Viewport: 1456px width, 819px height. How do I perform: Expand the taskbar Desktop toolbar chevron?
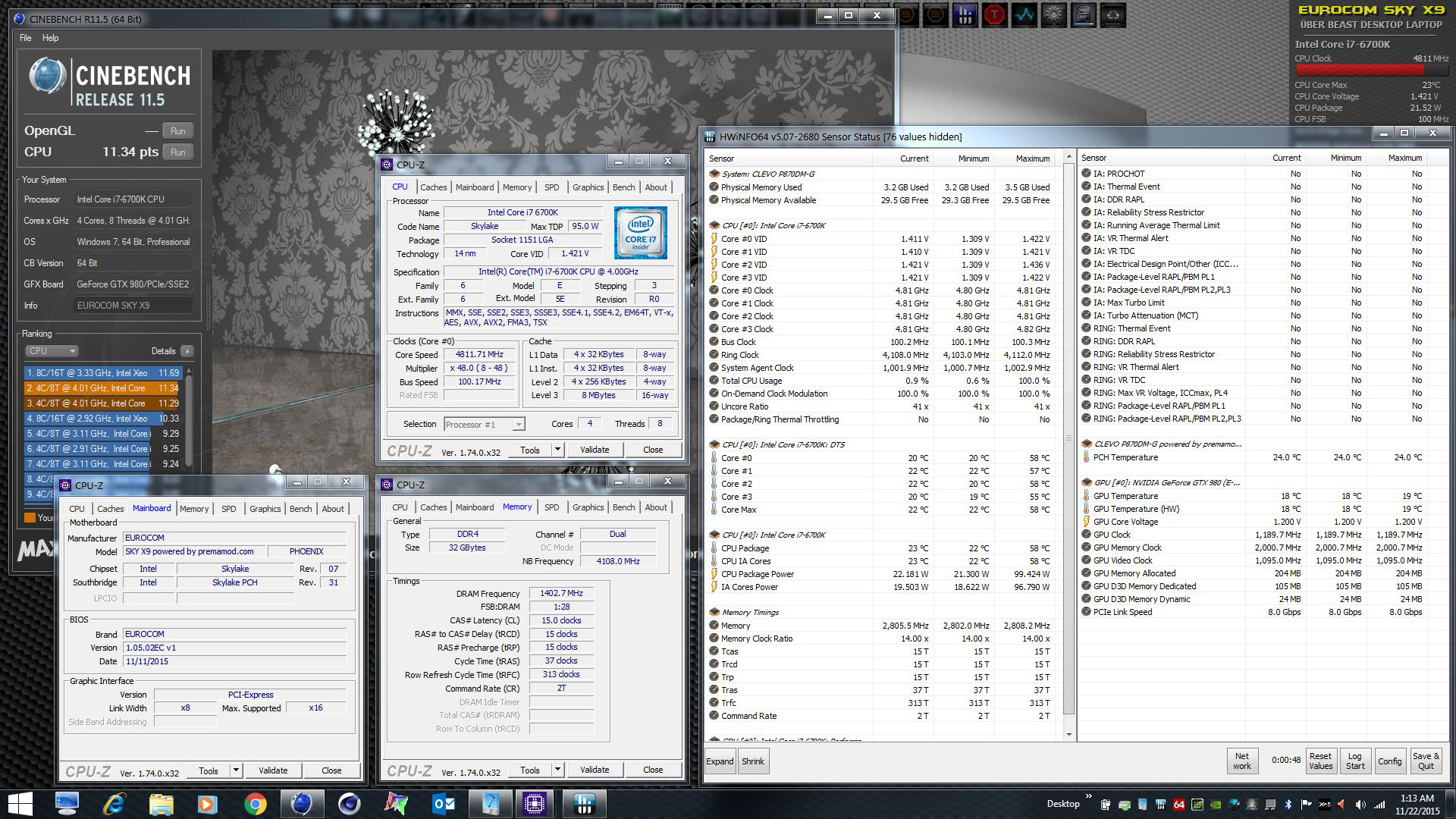[1089, 796]
